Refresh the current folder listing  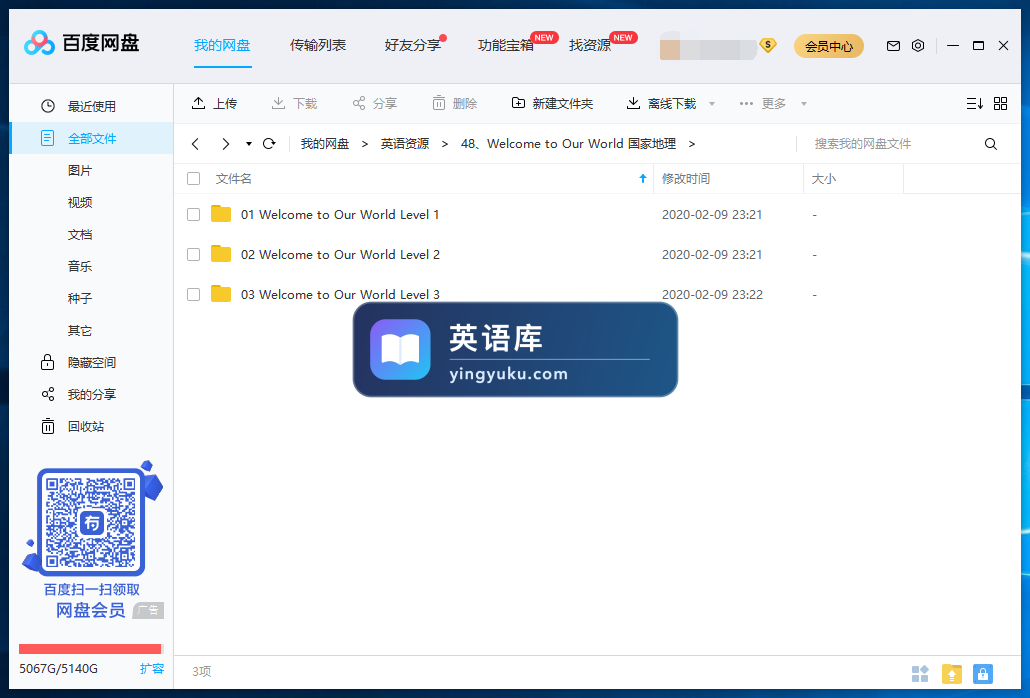pyautogui.click(x=269, y=144)
